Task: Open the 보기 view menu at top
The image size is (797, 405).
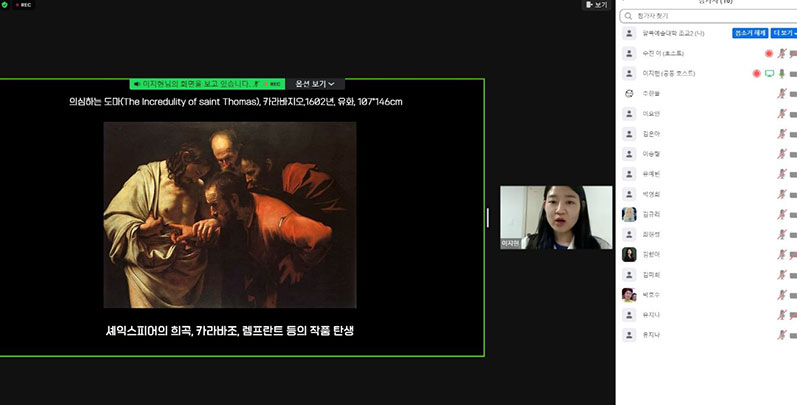Action: coord(596,5)
